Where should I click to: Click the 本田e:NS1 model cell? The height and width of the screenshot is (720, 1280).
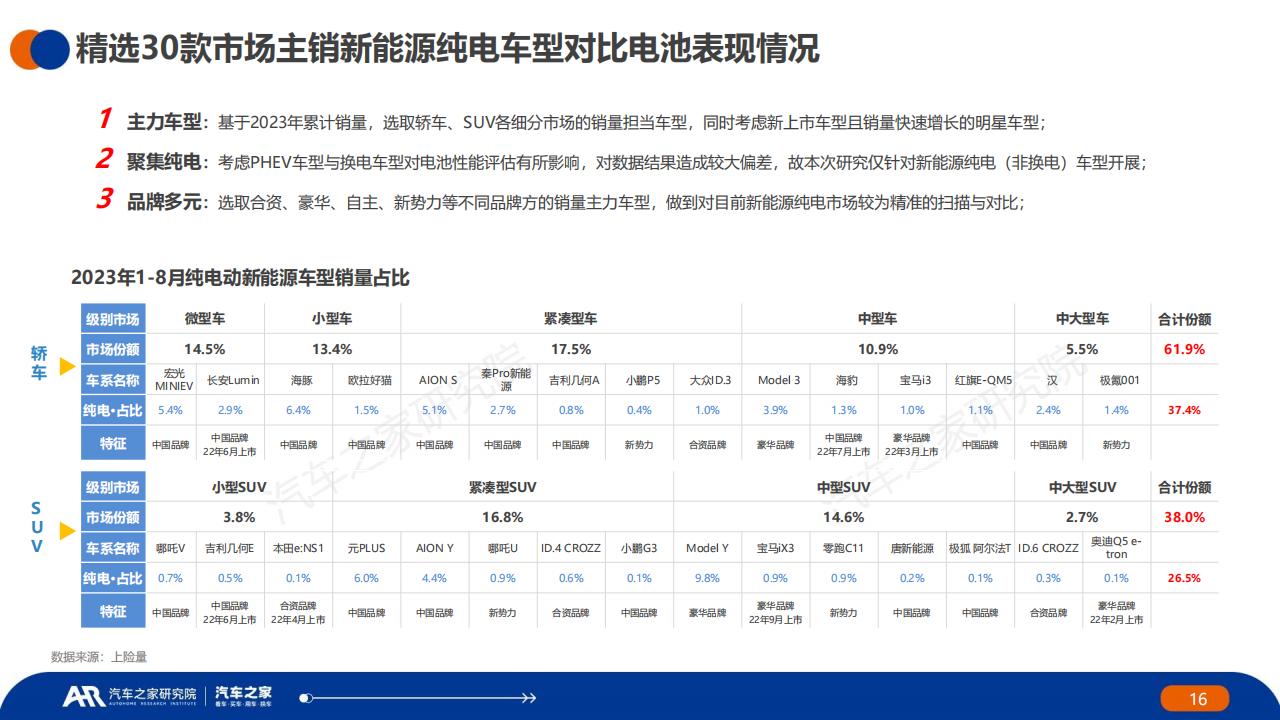click(x=298, y=548)
